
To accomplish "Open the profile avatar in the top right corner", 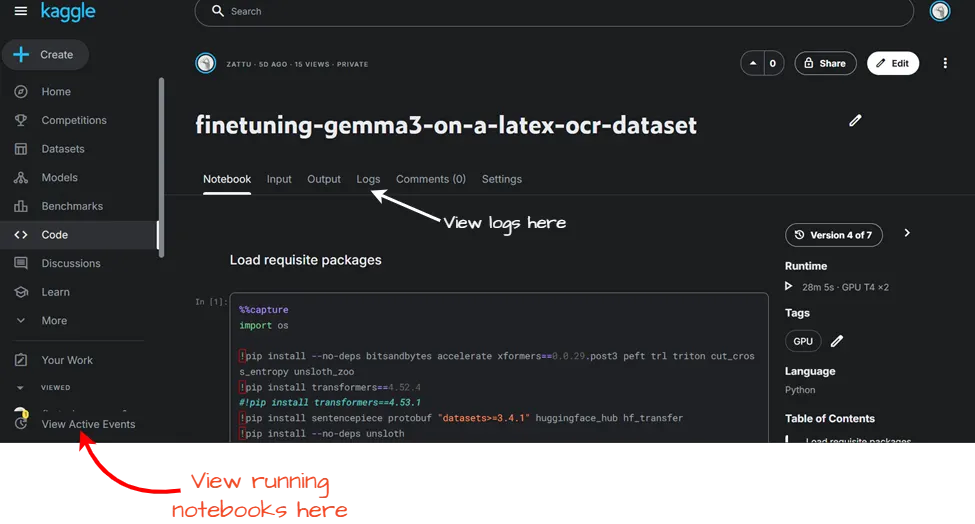I will click(x=940, y=11).
